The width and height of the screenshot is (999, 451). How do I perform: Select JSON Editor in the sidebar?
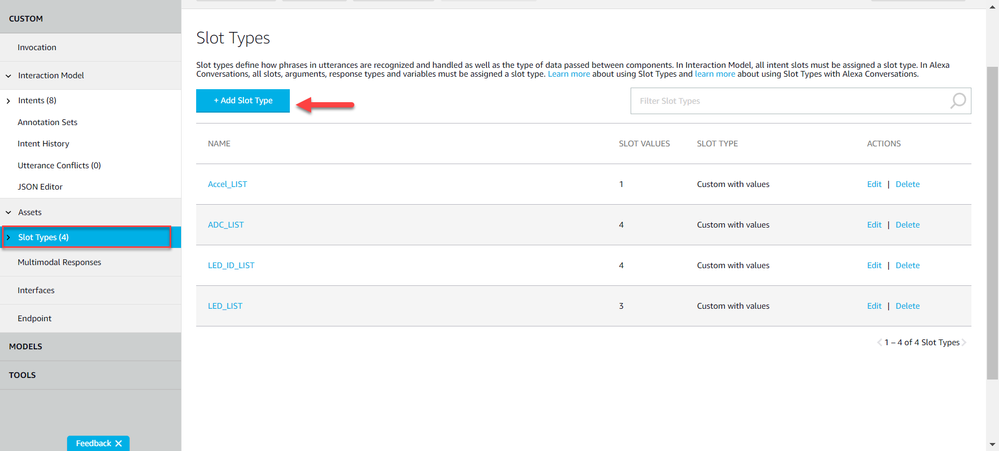[41, 187]
